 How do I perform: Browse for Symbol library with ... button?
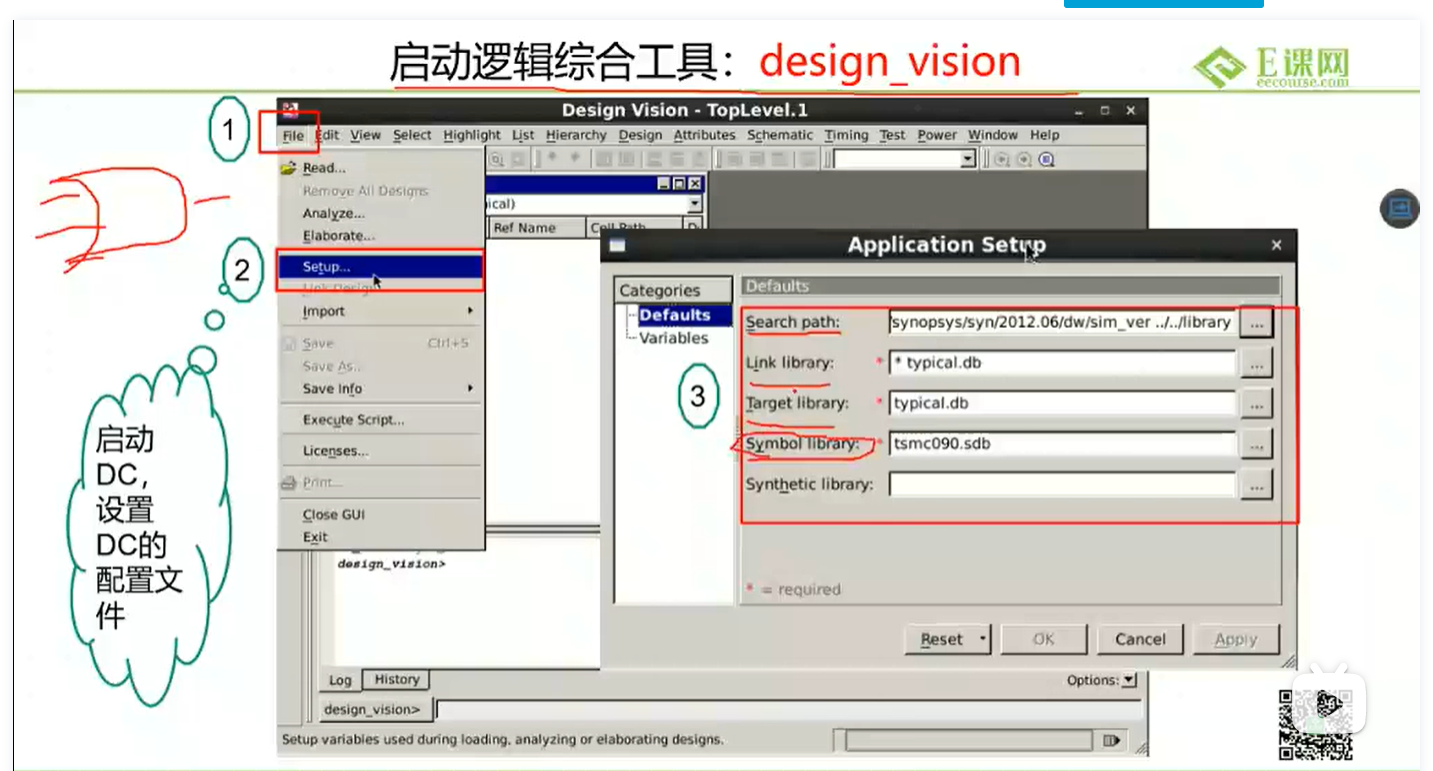(x=1256, y=444)
